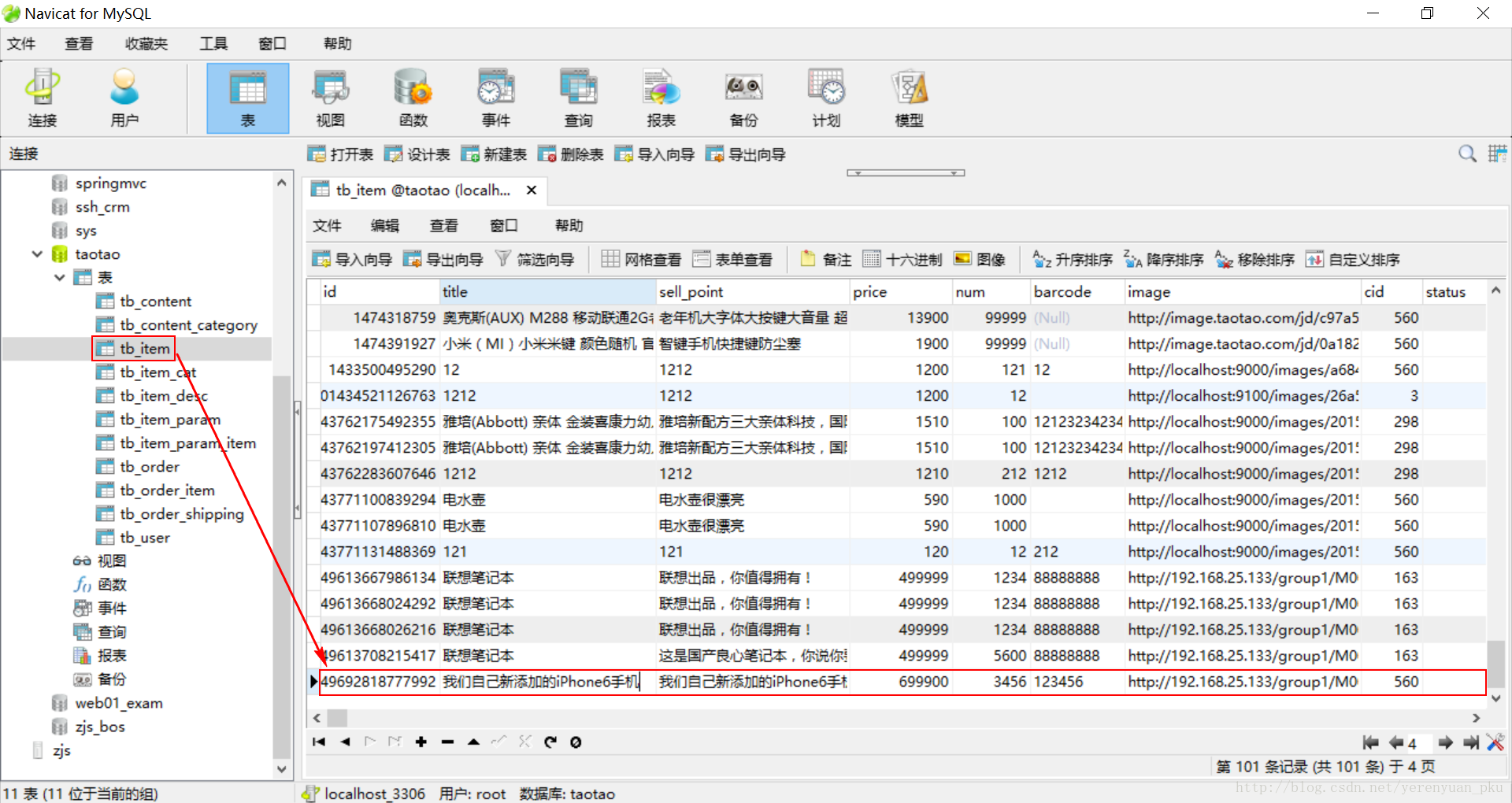Open the 备份 (Backup) toolbar button
This screenshot has width=1512, height=803.
[x=743, y=98]
